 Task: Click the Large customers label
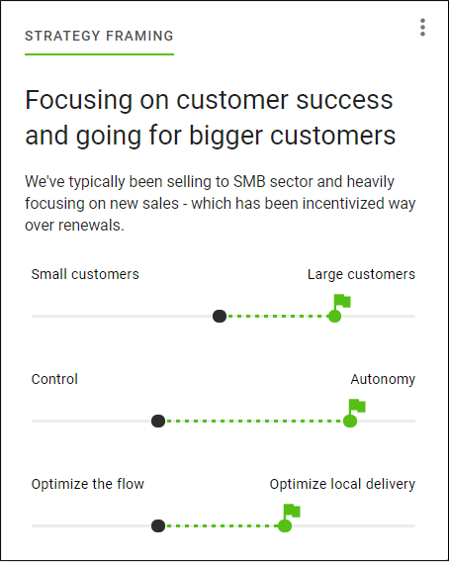(361, 274)
